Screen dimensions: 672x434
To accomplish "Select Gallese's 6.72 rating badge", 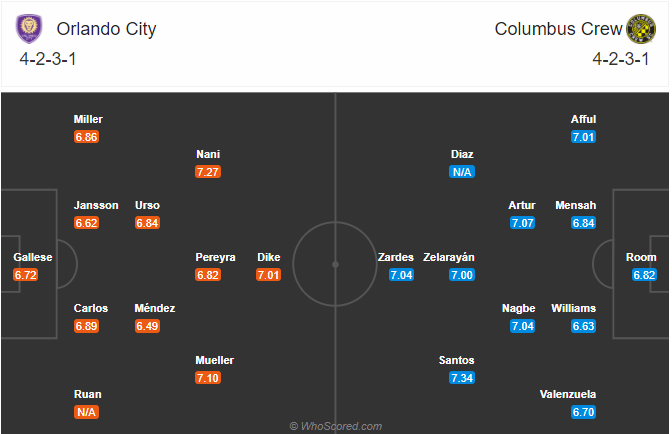I will (x=25, y=275).
